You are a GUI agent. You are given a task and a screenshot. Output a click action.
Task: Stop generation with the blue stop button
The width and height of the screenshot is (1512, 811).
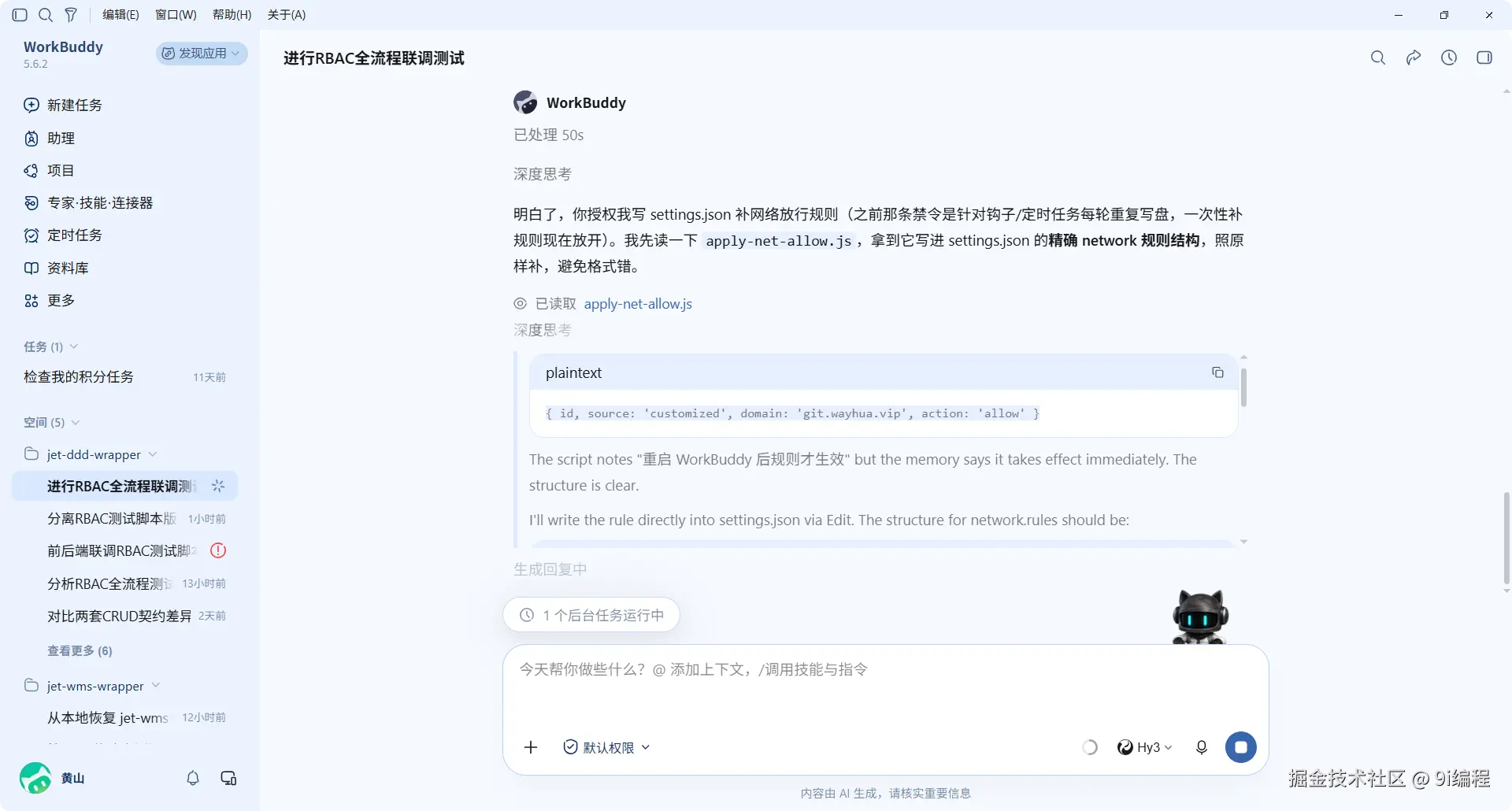[x=1241, y=747]
